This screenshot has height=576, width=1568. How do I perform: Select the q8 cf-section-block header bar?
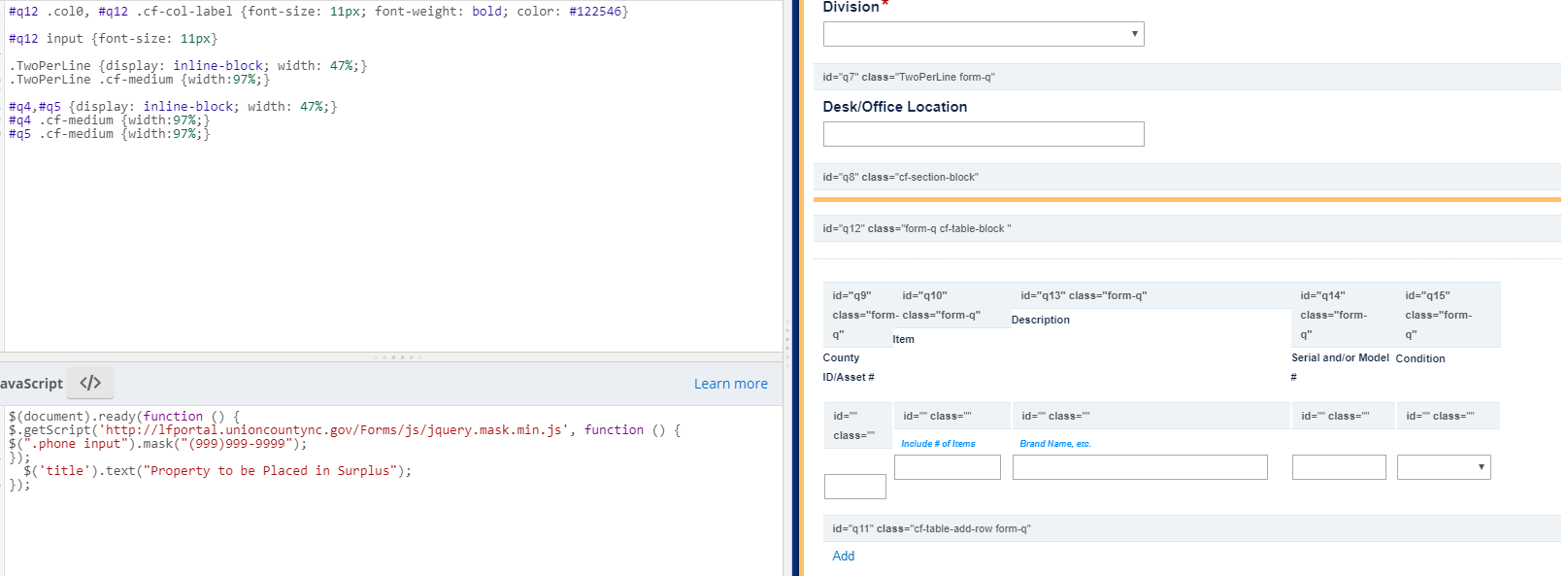point(1184,177)
